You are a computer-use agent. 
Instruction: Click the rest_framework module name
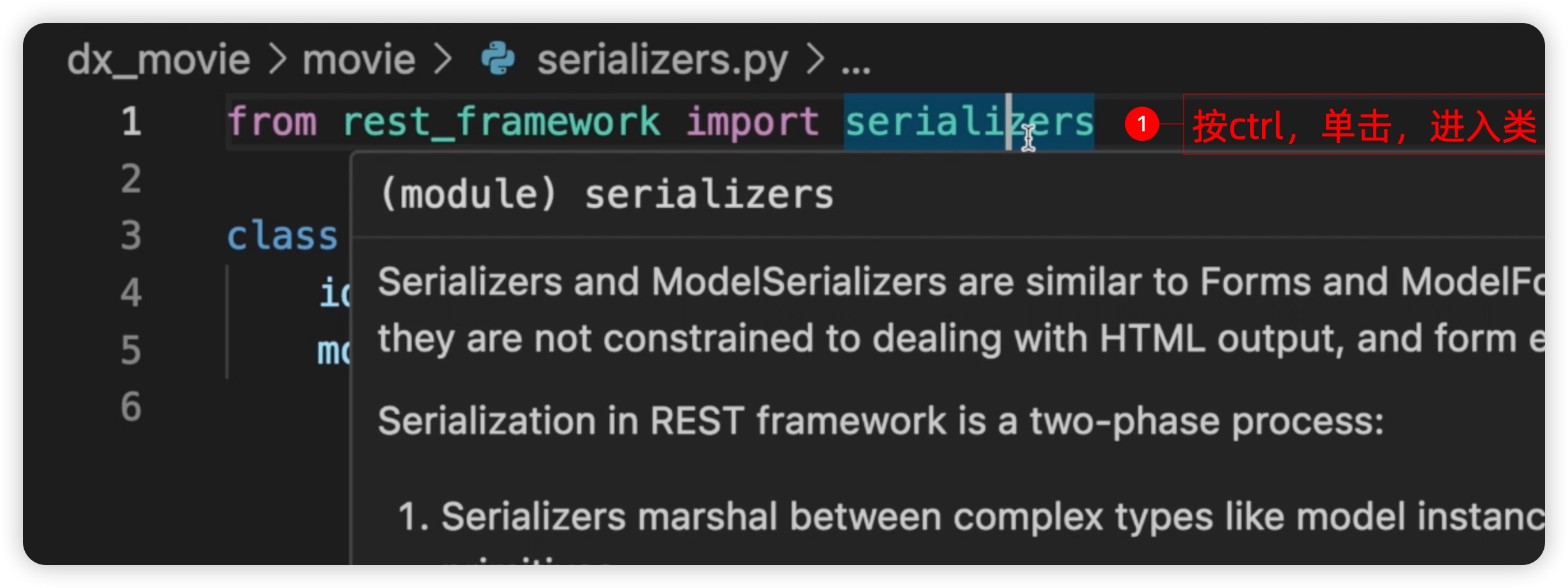501,122
